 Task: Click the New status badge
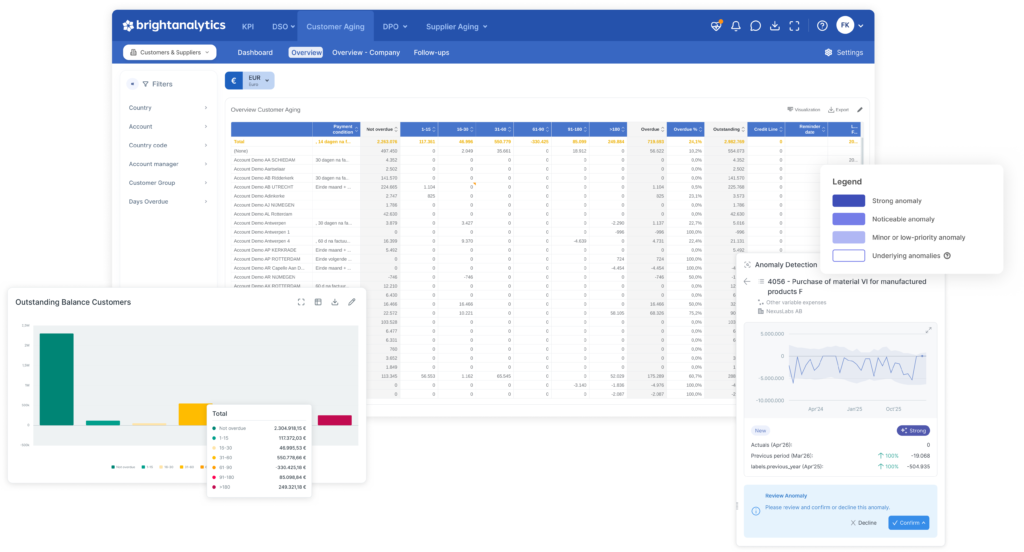tap(760, 430)
